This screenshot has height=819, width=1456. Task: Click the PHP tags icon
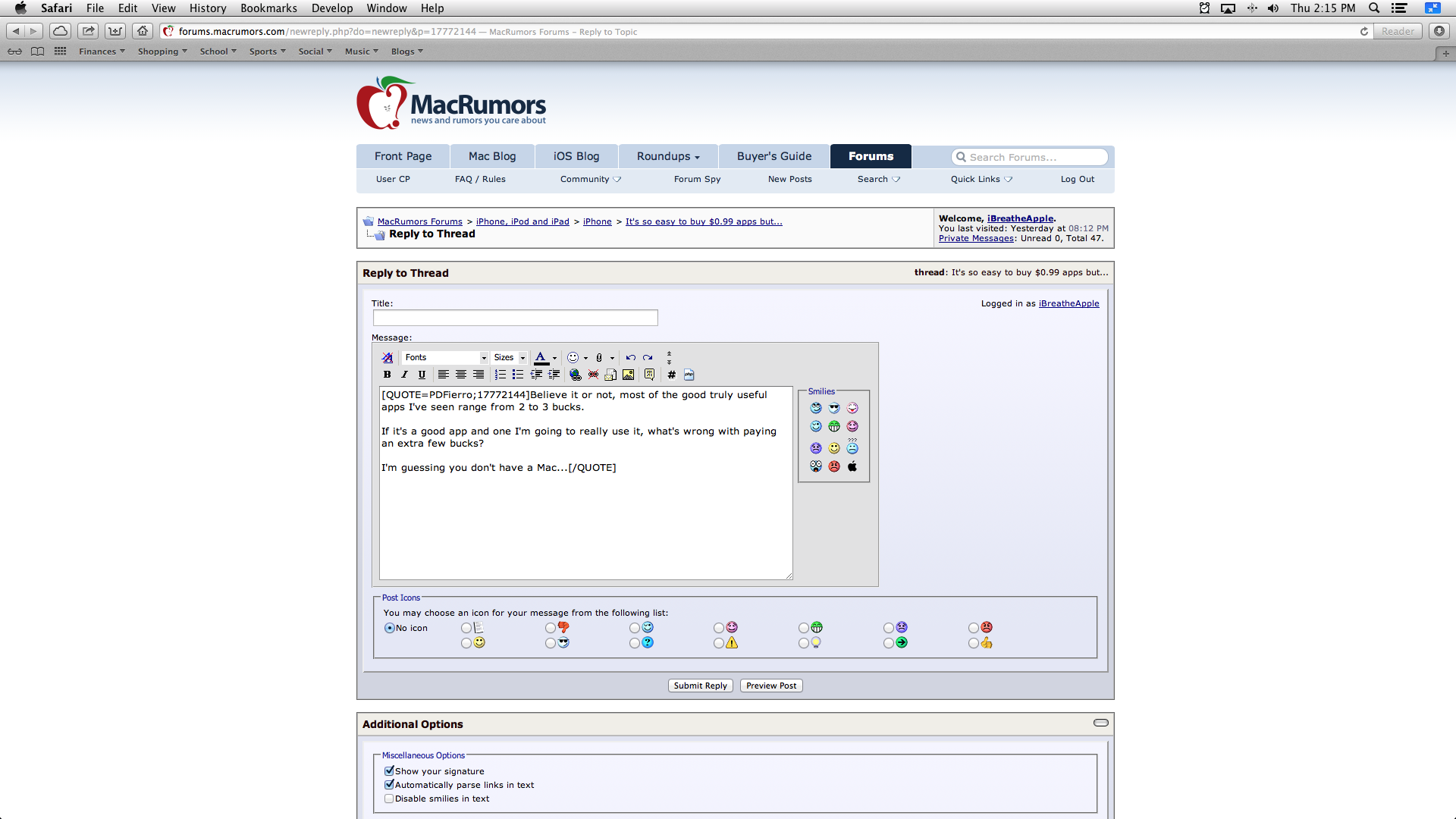(x=689, y=375)
